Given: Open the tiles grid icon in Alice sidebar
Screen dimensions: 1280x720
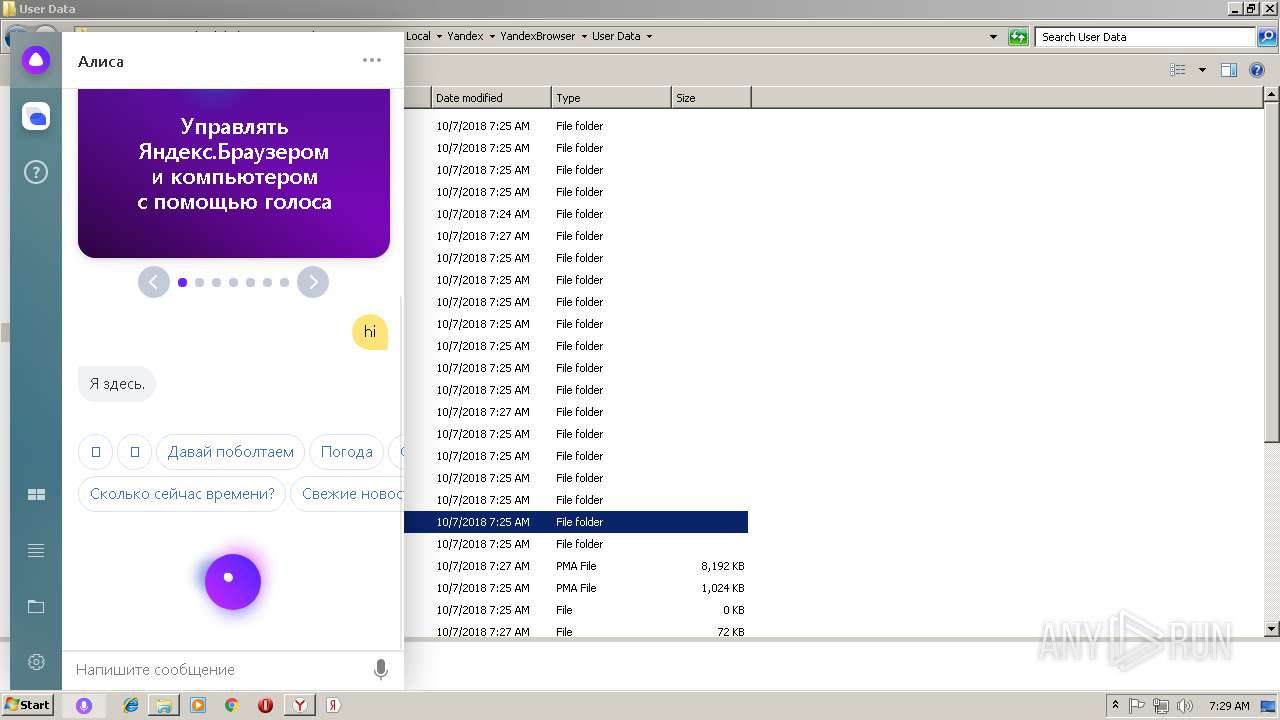Looking at the screenshot, I should pyautogui.click(x=36, y=495).
